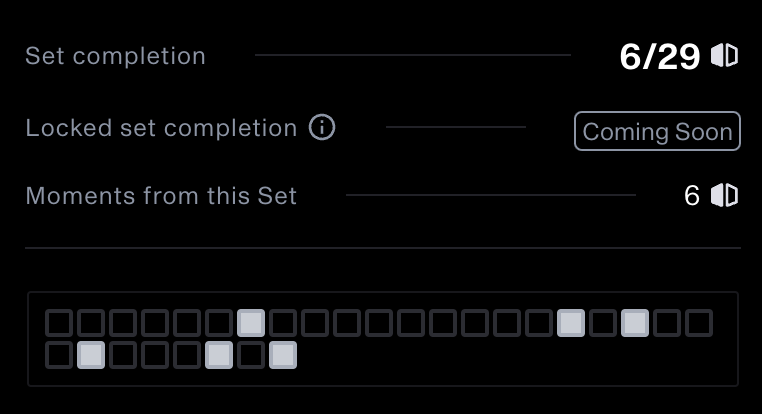Select the first filled square in top row

pos(251,323)
